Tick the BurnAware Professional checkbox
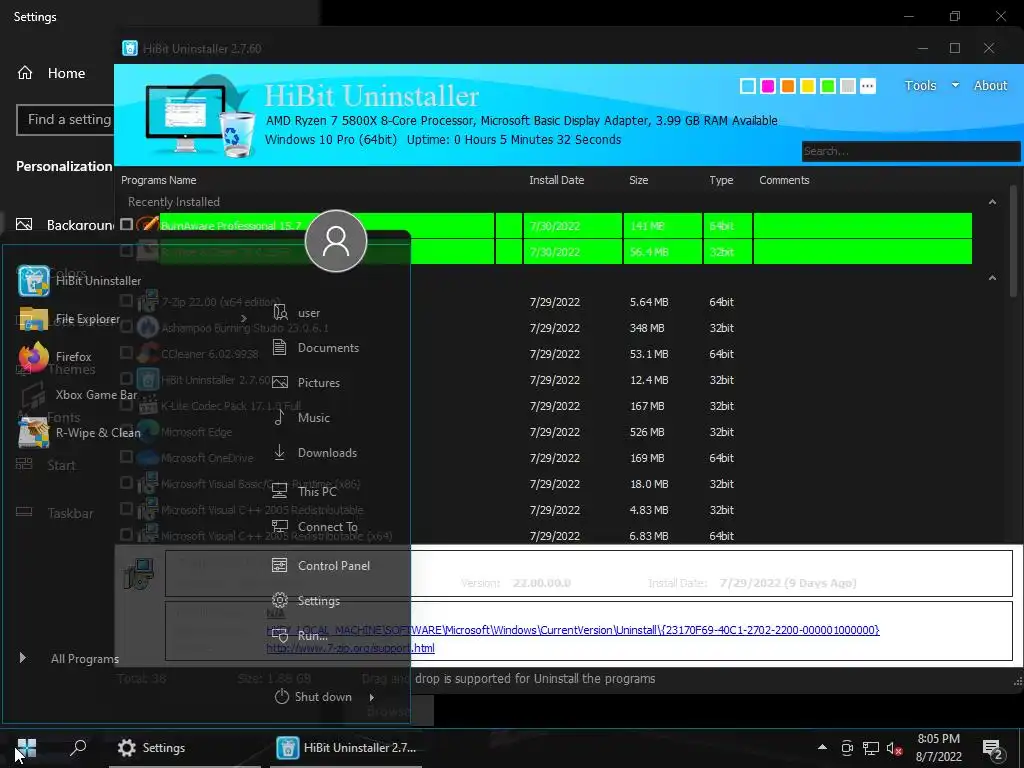This screenshot has height=768, width=1024. pyautogui.click(x=127, y=225)
